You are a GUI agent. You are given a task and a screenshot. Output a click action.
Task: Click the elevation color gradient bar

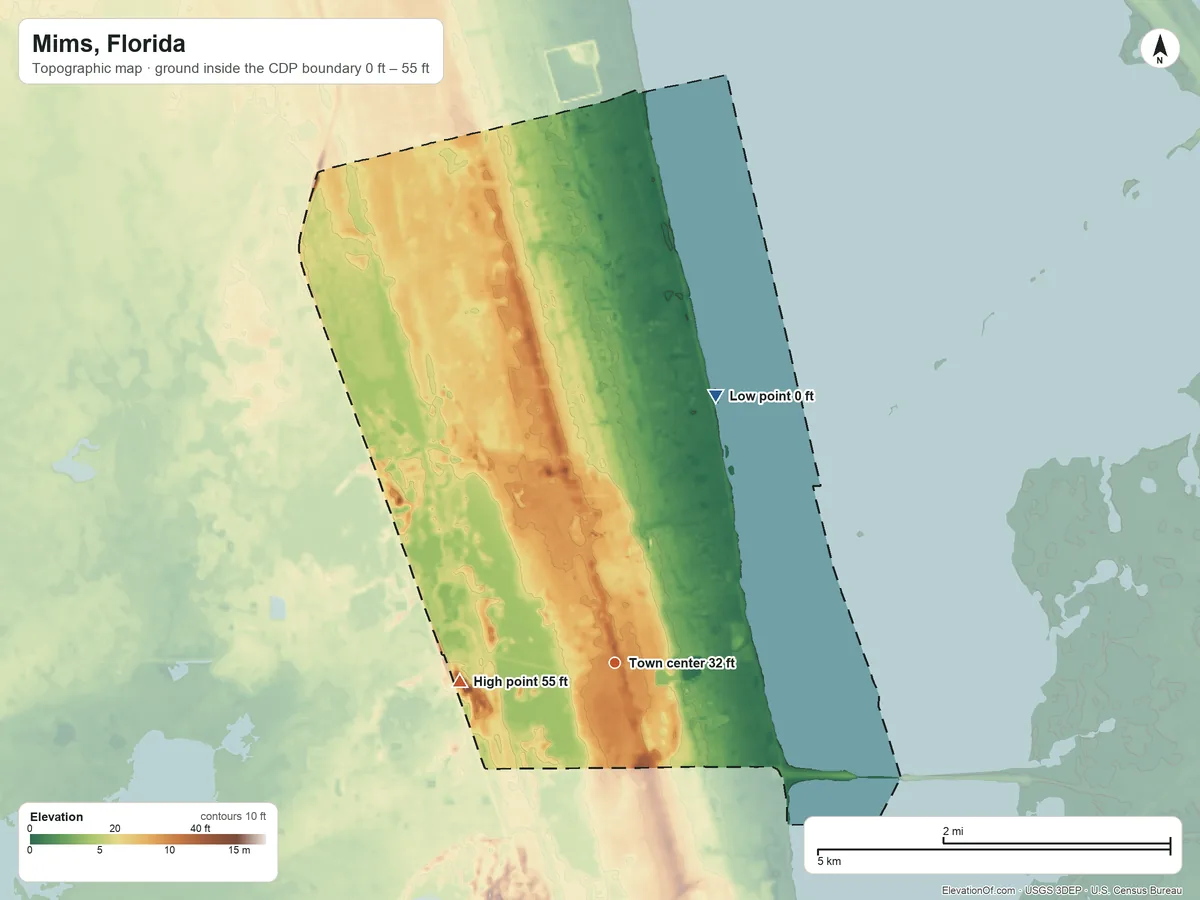click(148, 839)
